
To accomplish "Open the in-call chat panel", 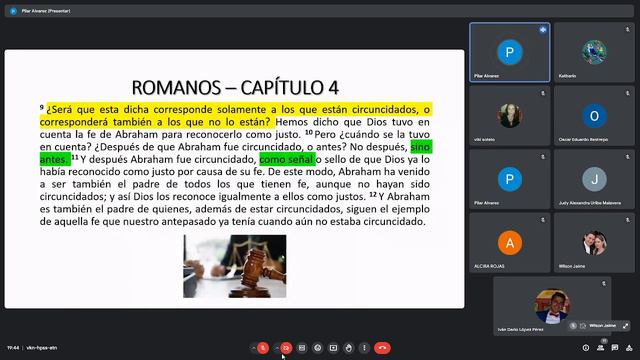I will [615, 348].
